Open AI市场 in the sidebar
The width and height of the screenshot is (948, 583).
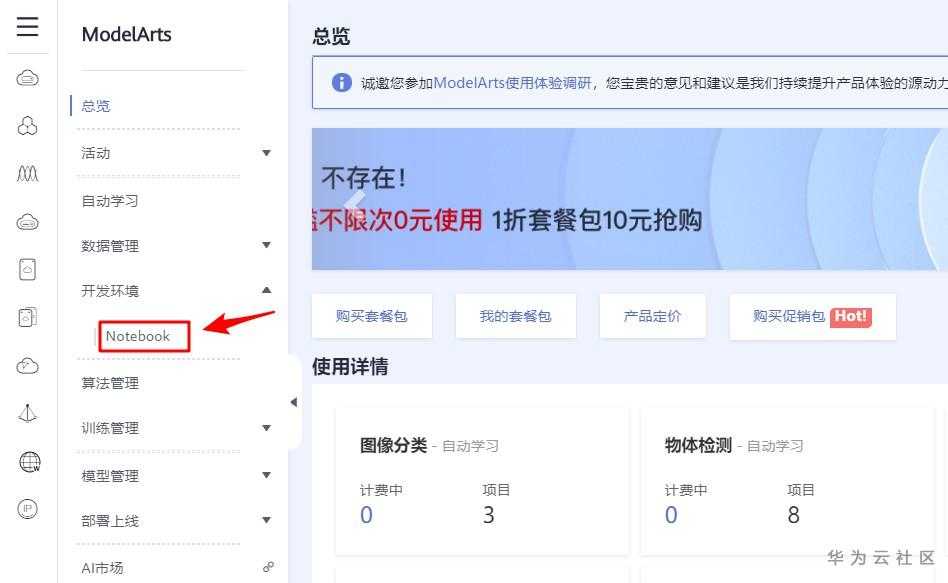coord(102,568)
